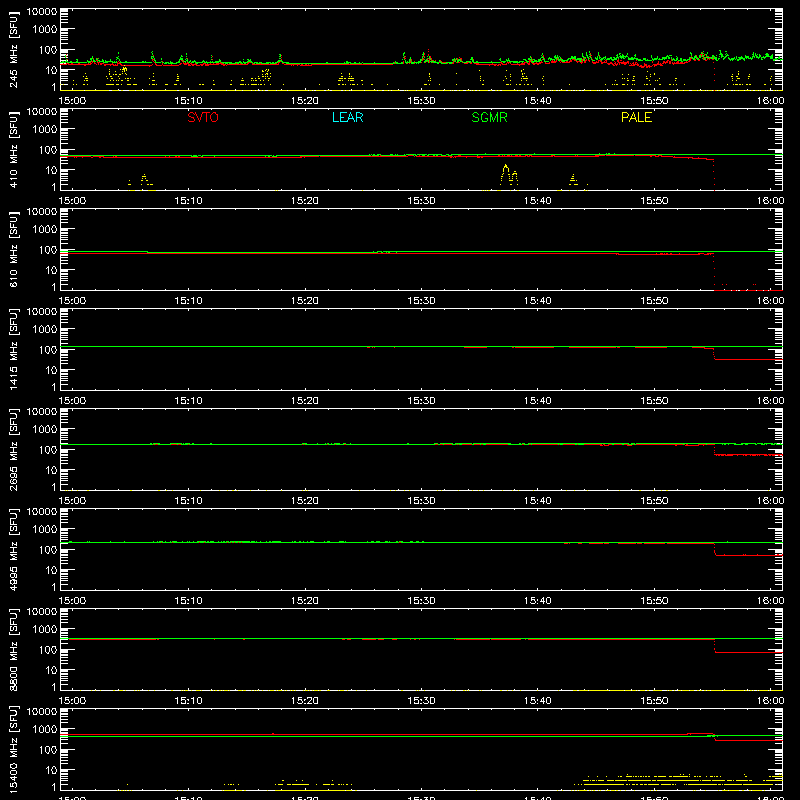Viewport: 800px width, 800px height.
Task: Click 15:30 time label under 1415 MHz panel
Action: (x=421, y=401)
